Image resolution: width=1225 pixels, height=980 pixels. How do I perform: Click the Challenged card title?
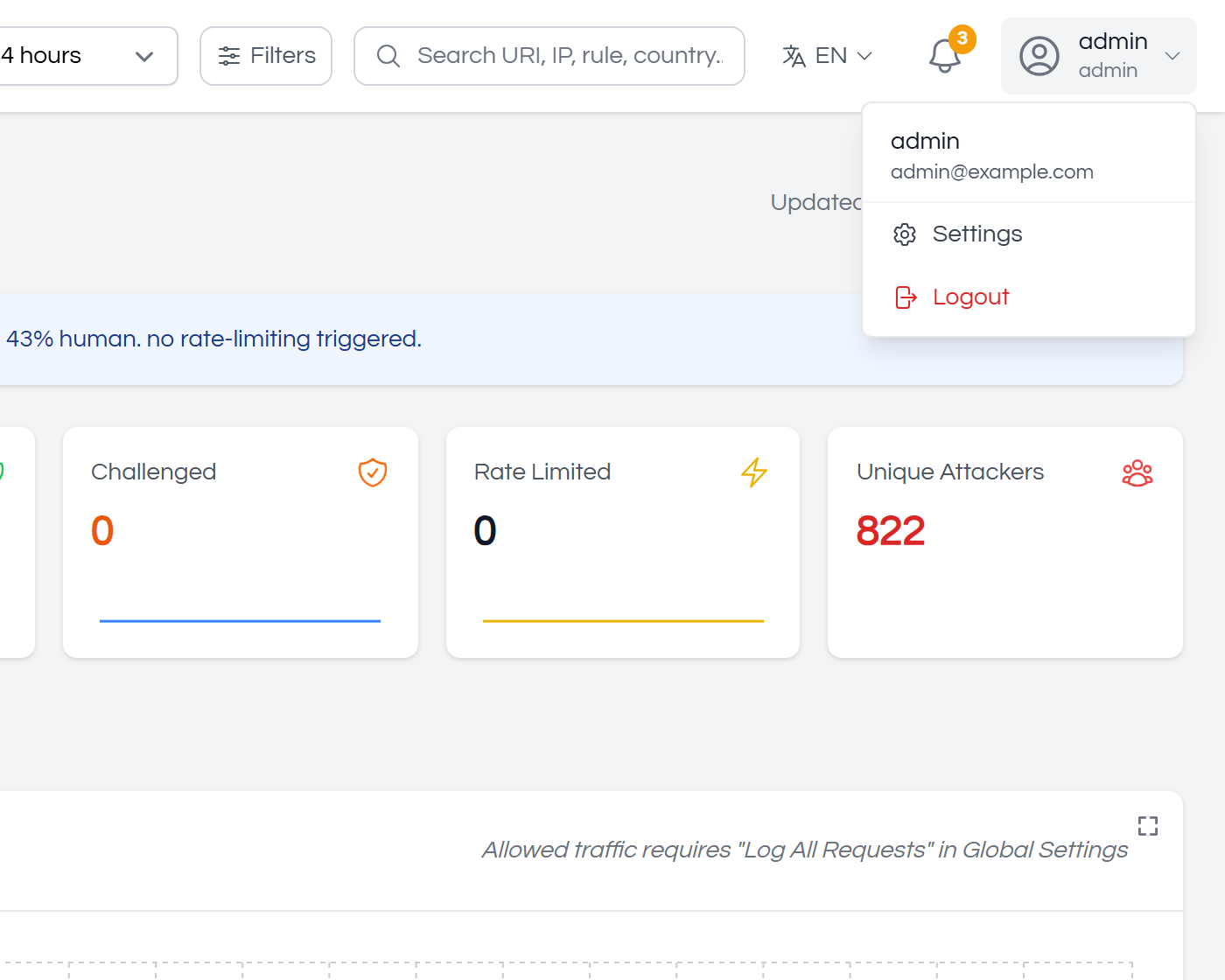154,472
